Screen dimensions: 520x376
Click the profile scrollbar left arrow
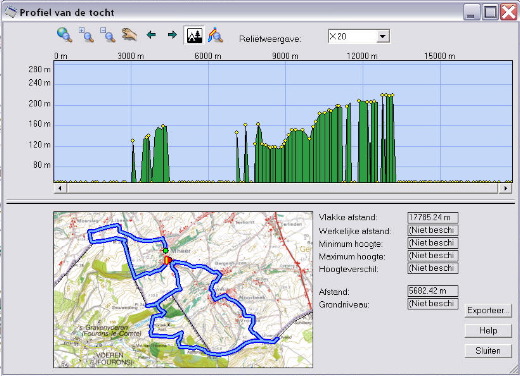click(60, 188)
